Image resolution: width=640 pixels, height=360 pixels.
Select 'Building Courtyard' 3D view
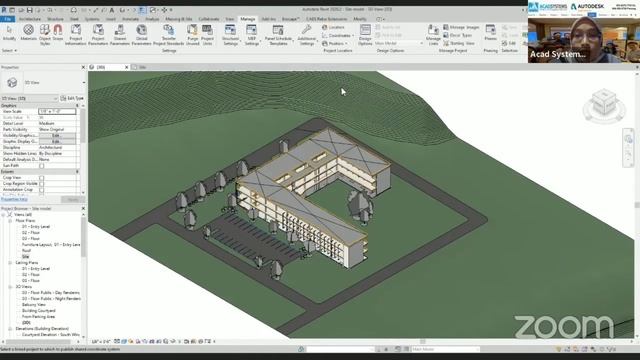pos(39,311)
